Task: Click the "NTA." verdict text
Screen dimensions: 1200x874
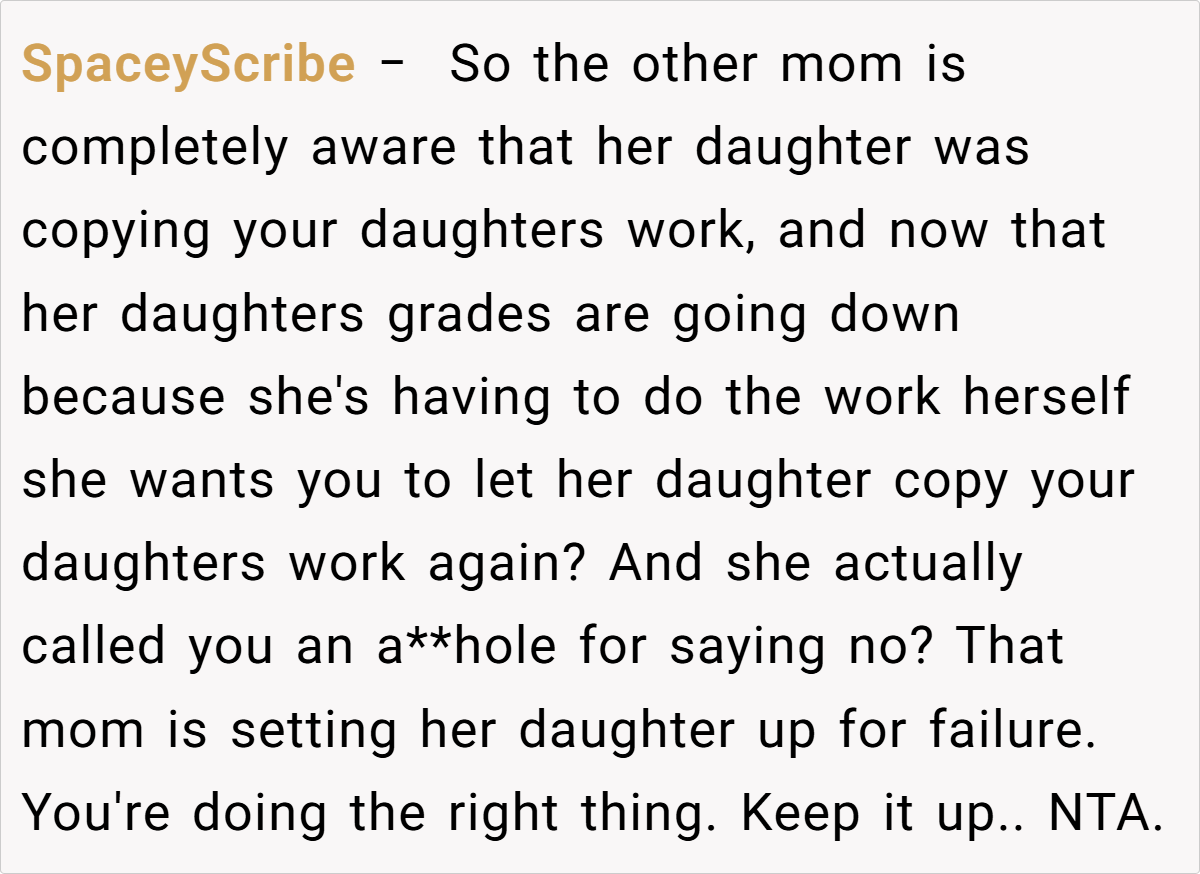Action: (x=1105, y=812)
